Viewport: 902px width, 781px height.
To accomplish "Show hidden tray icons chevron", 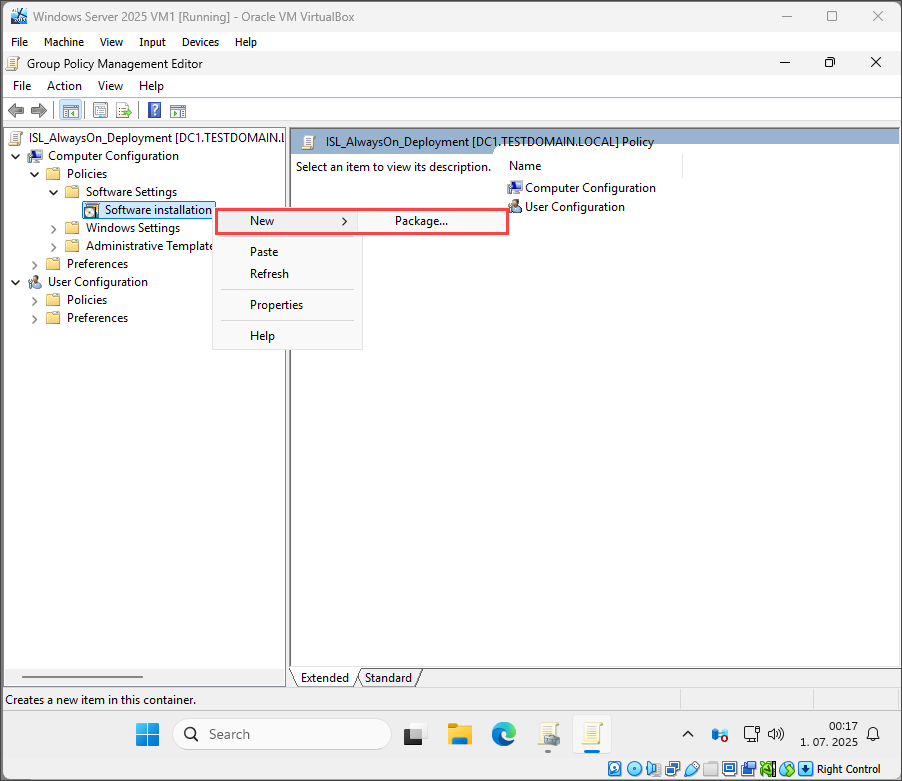I will click(x=687, y=734).
